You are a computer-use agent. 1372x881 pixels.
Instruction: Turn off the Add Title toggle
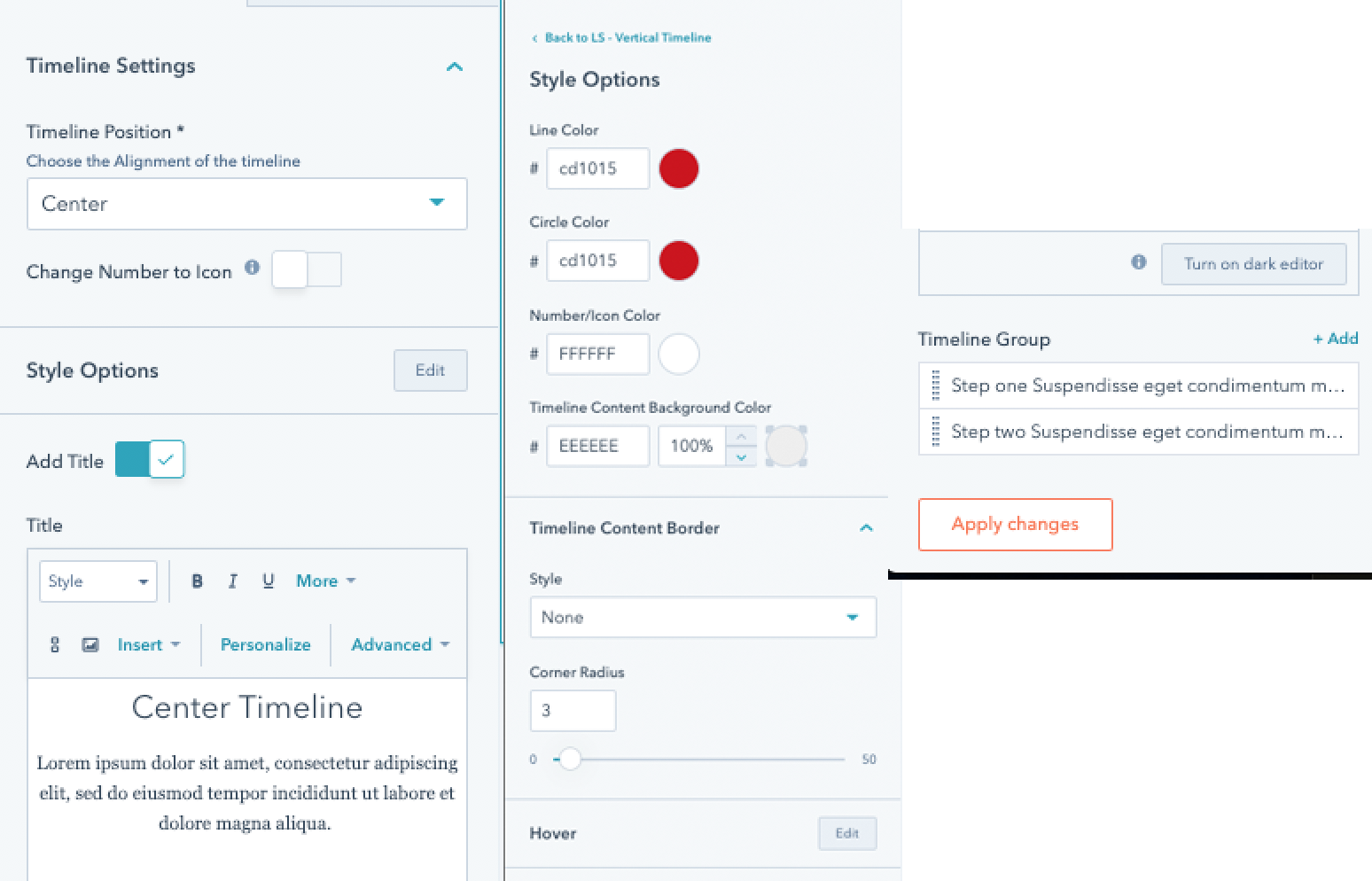150,459
